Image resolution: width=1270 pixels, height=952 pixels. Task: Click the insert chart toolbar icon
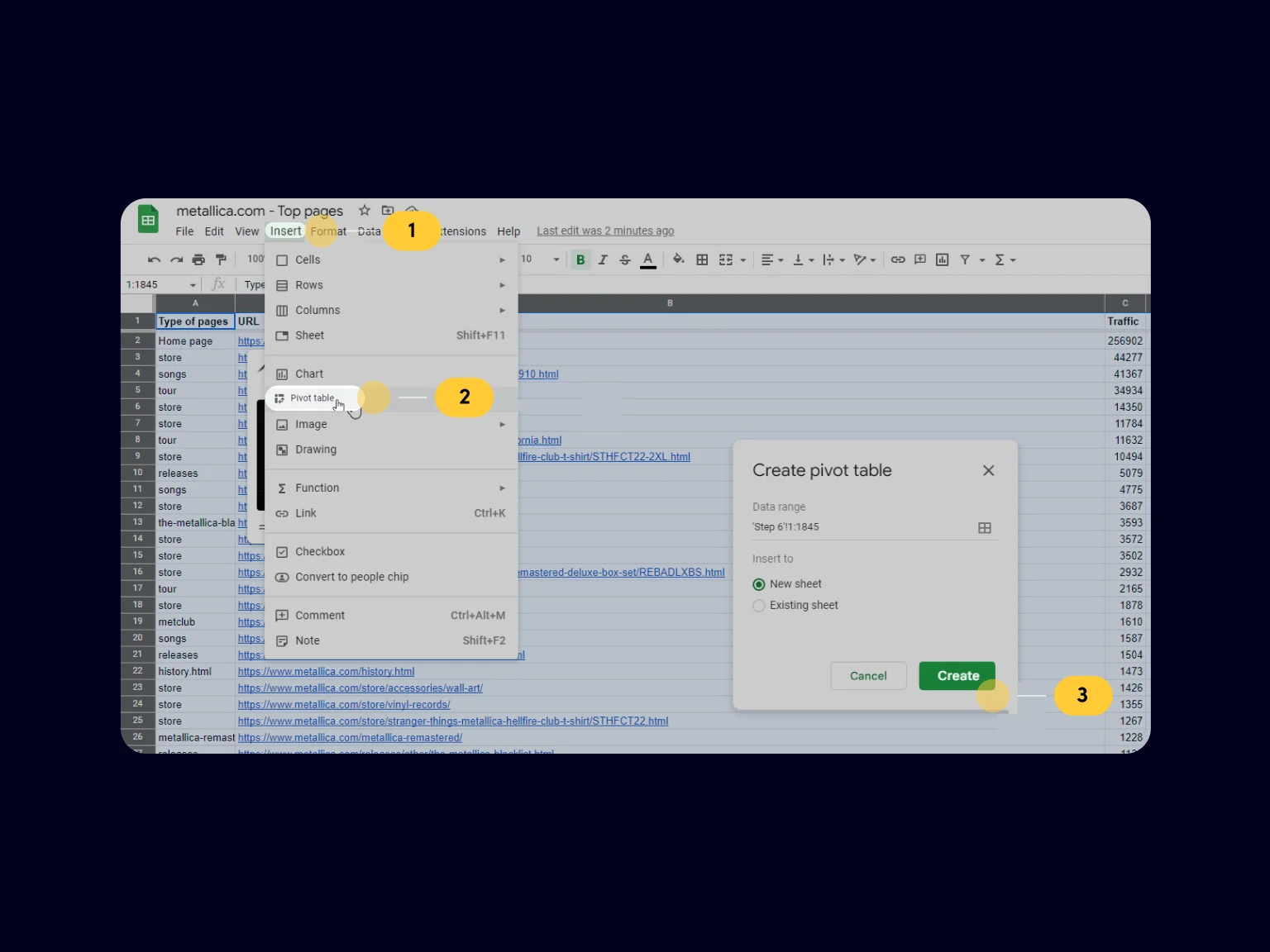point(942,259)
